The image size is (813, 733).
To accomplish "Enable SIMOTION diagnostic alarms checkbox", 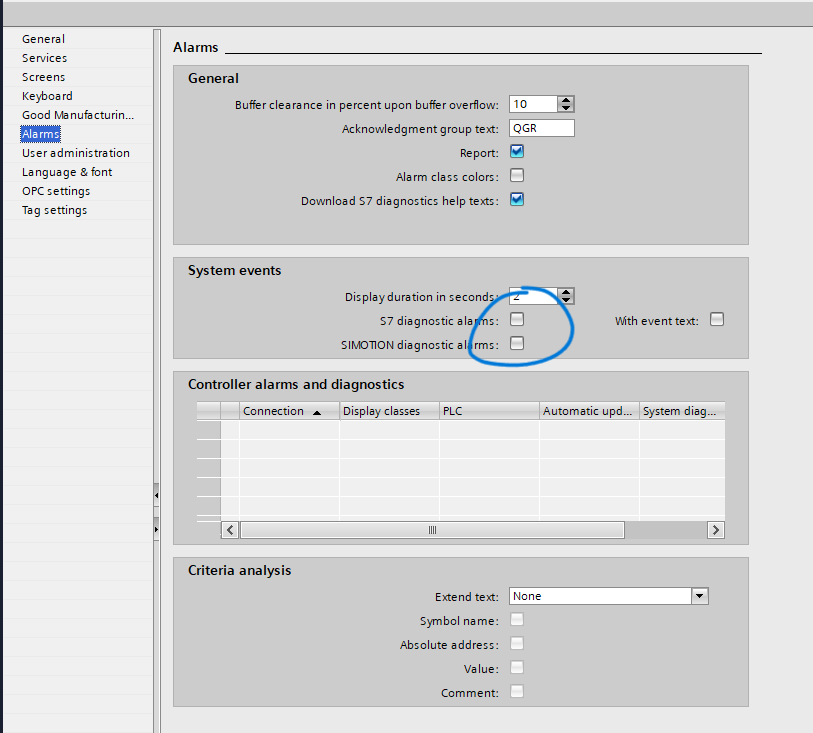I will coord(517,343).
